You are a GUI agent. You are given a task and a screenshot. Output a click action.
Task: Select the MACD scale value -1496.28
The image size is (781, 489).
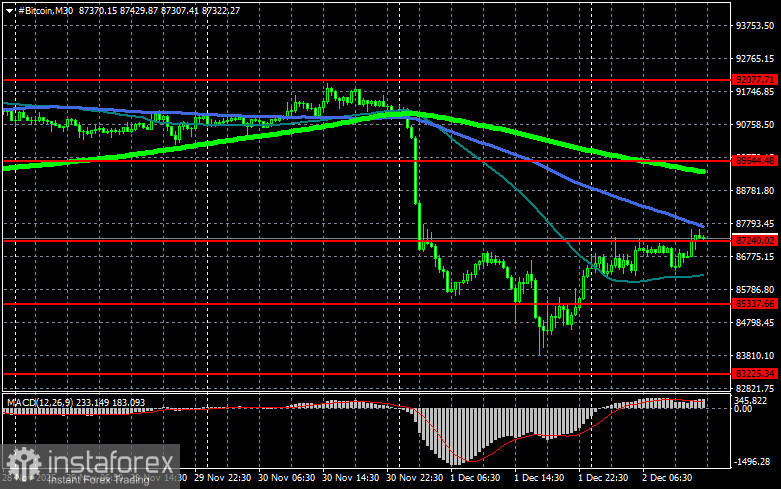pos(752,462)
